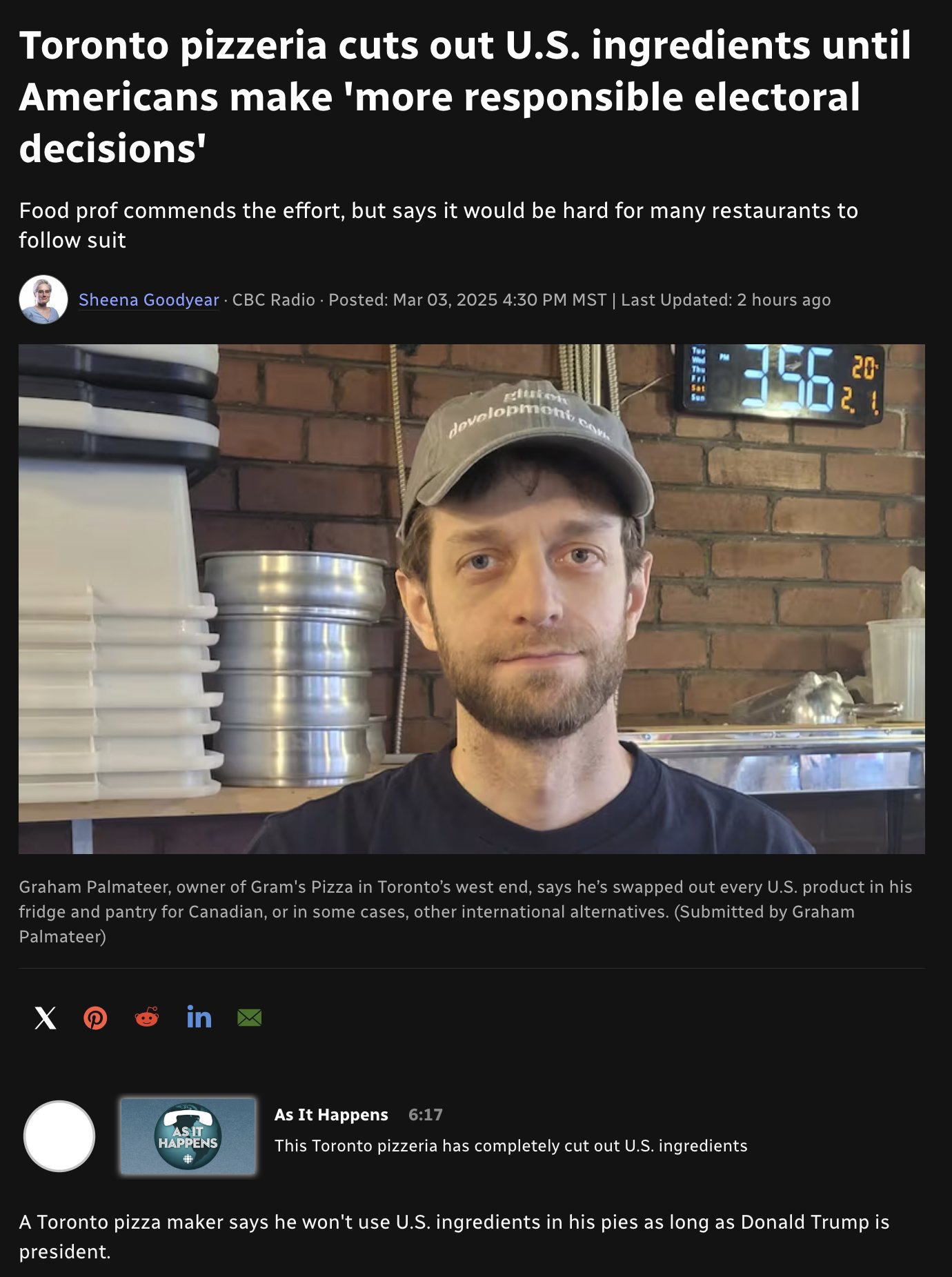Click audio clip title about Toronto pizzeria

click(511, 1146)
